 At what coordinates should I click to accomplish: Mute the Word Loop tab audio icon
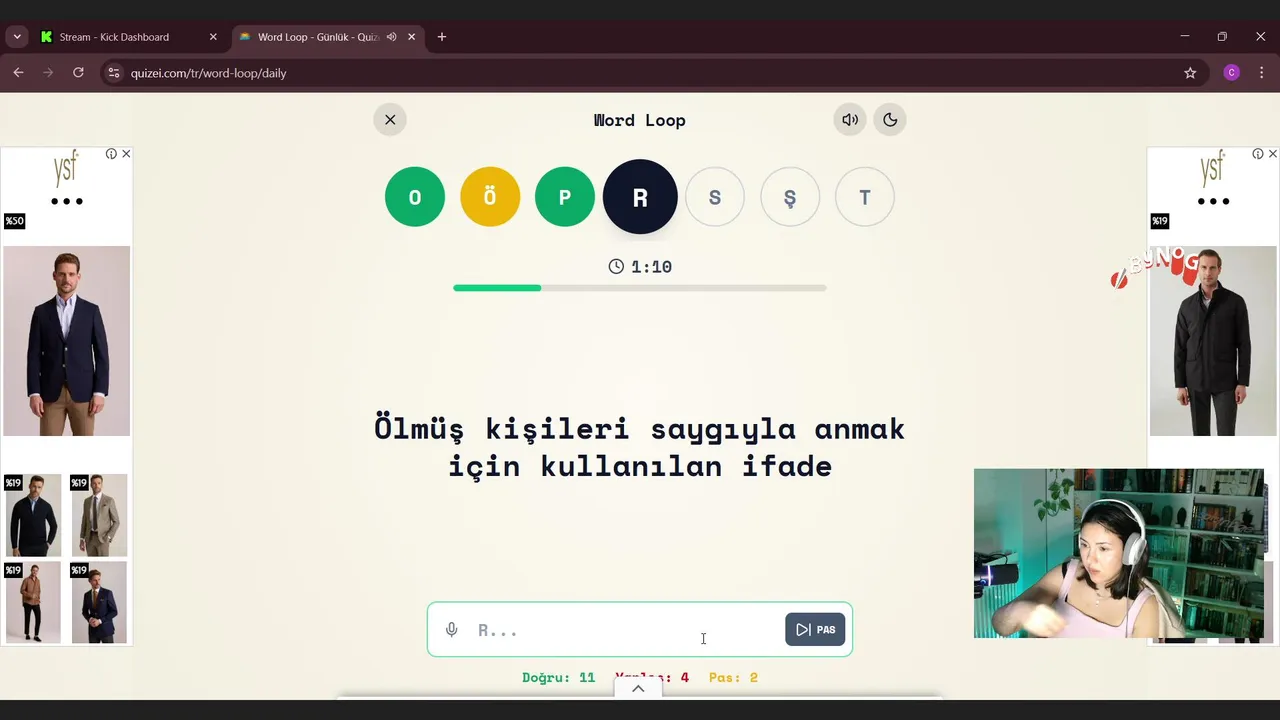click(391, 37)
